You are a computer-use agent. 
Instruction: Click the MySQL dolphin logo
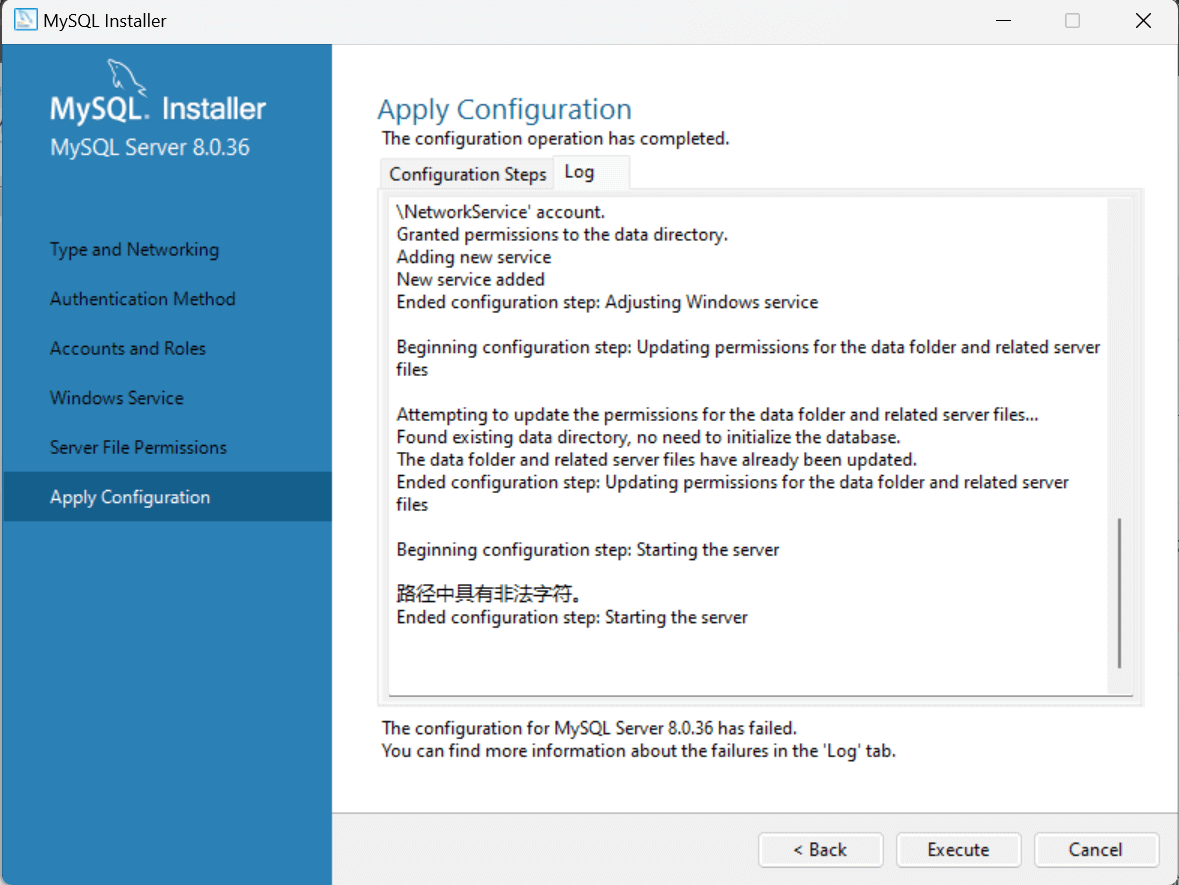point(126,76)
